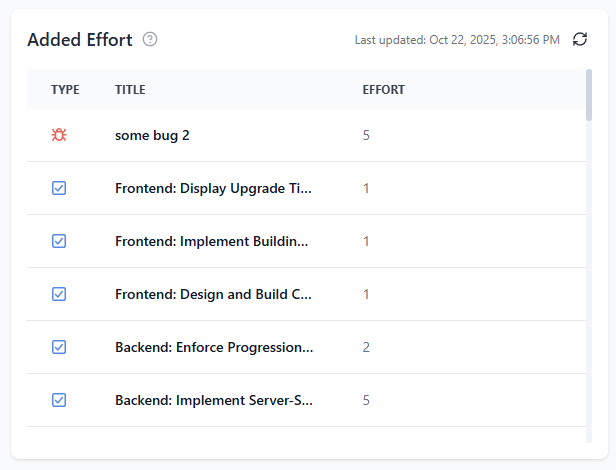Screen dimensions: 616x470
Task: Click the red bug icon for some bug 2
Action: pos(59,135)
